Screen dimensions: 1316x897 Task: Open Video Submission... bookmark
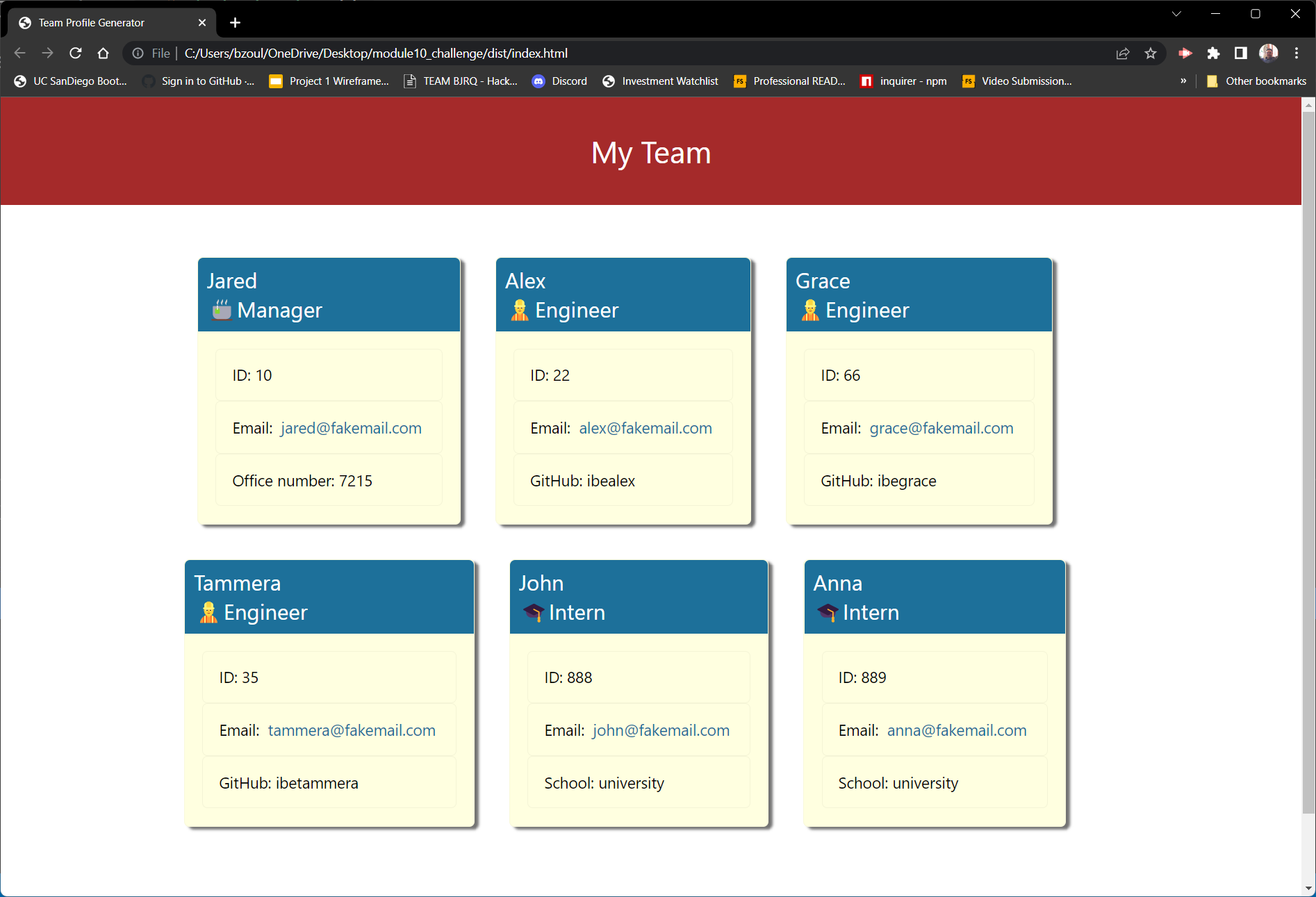(1017, 81)
